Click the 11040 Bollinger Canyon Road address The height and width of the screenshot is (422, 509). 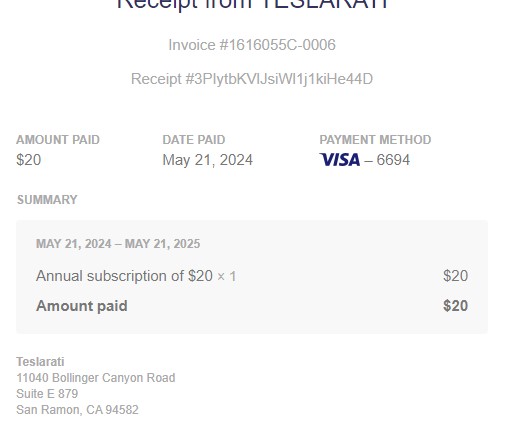point(96,378)
